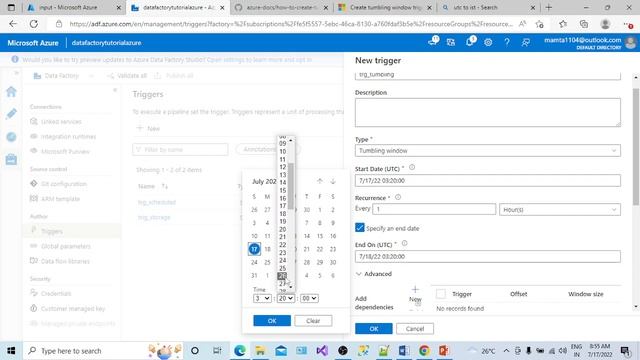Select July 17 in calendar
Image resolution: width=640 pixels, height=360 pixels.
254,249
